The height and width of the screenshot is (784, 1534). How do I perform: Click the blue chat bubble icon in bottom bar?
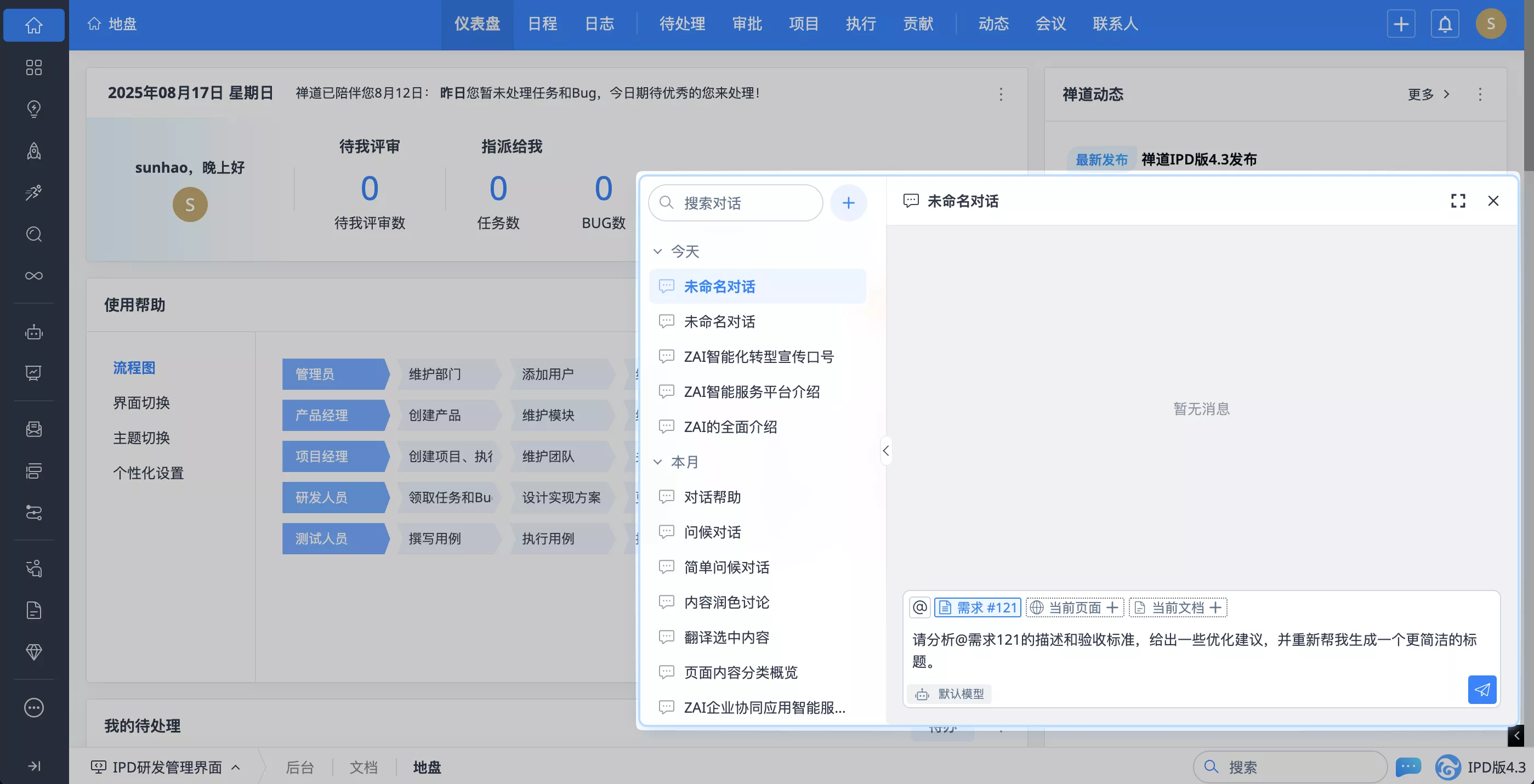[x=1408, y=766]
